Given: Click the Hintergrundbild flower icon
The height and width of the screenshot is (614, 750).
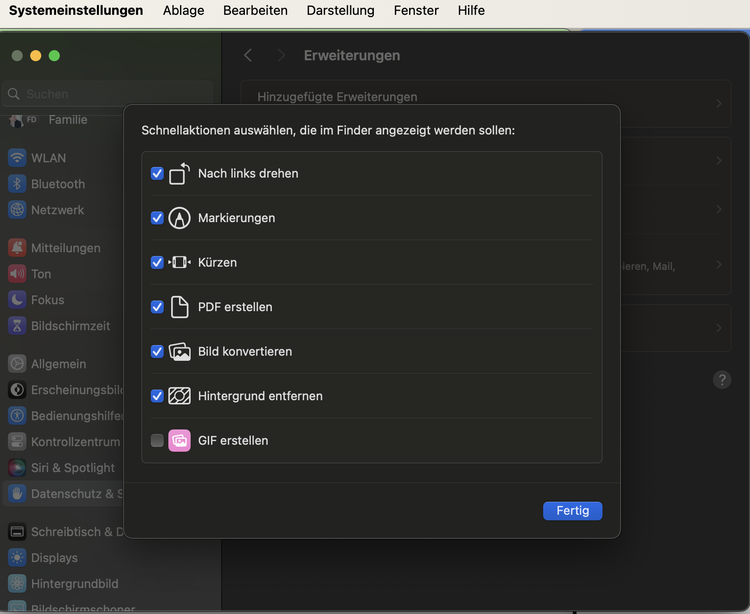Looking at the screenshot, I should pos(17,583).
